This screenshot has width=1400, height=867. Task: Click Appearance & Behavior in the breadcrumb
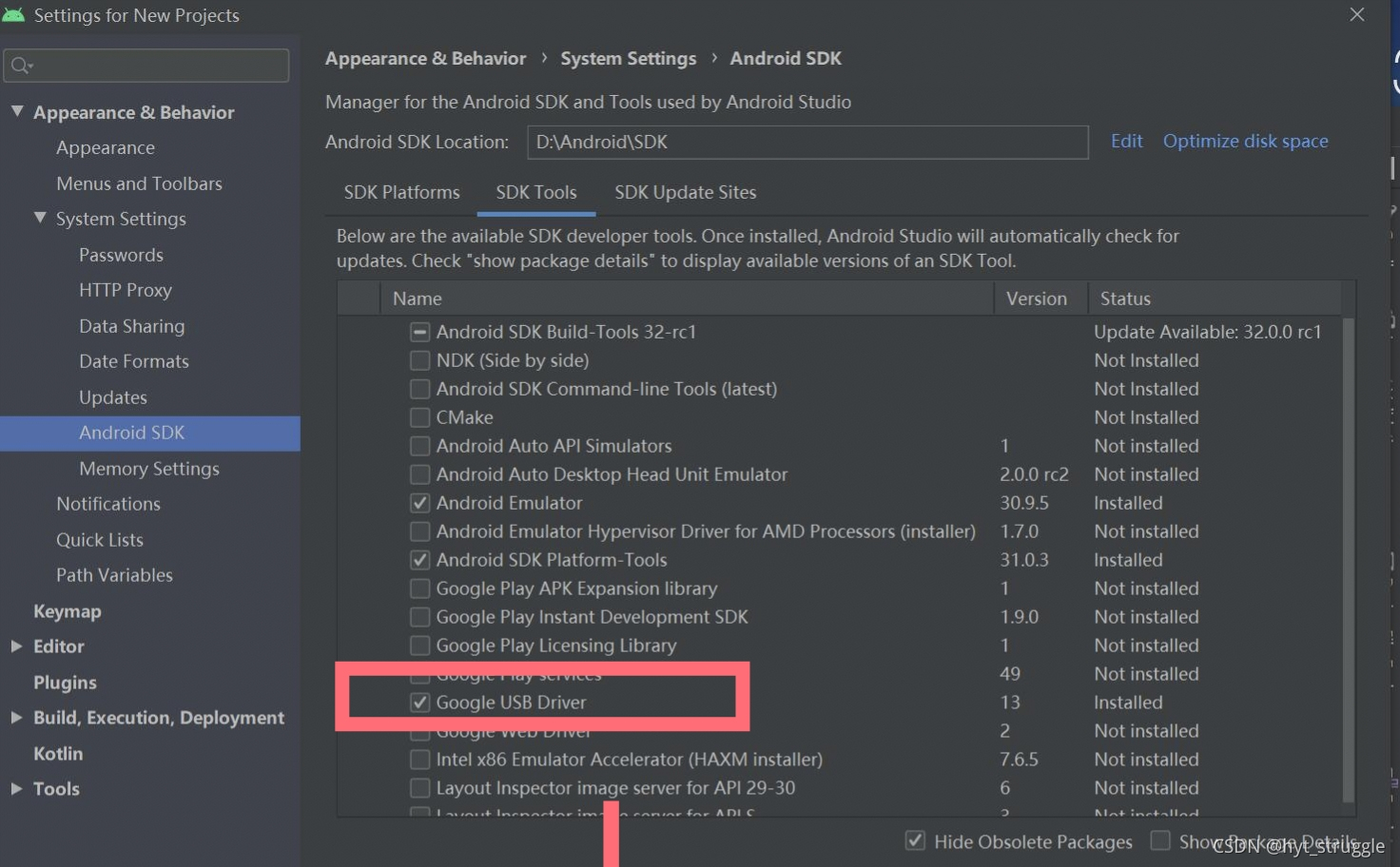pos(425,58)
